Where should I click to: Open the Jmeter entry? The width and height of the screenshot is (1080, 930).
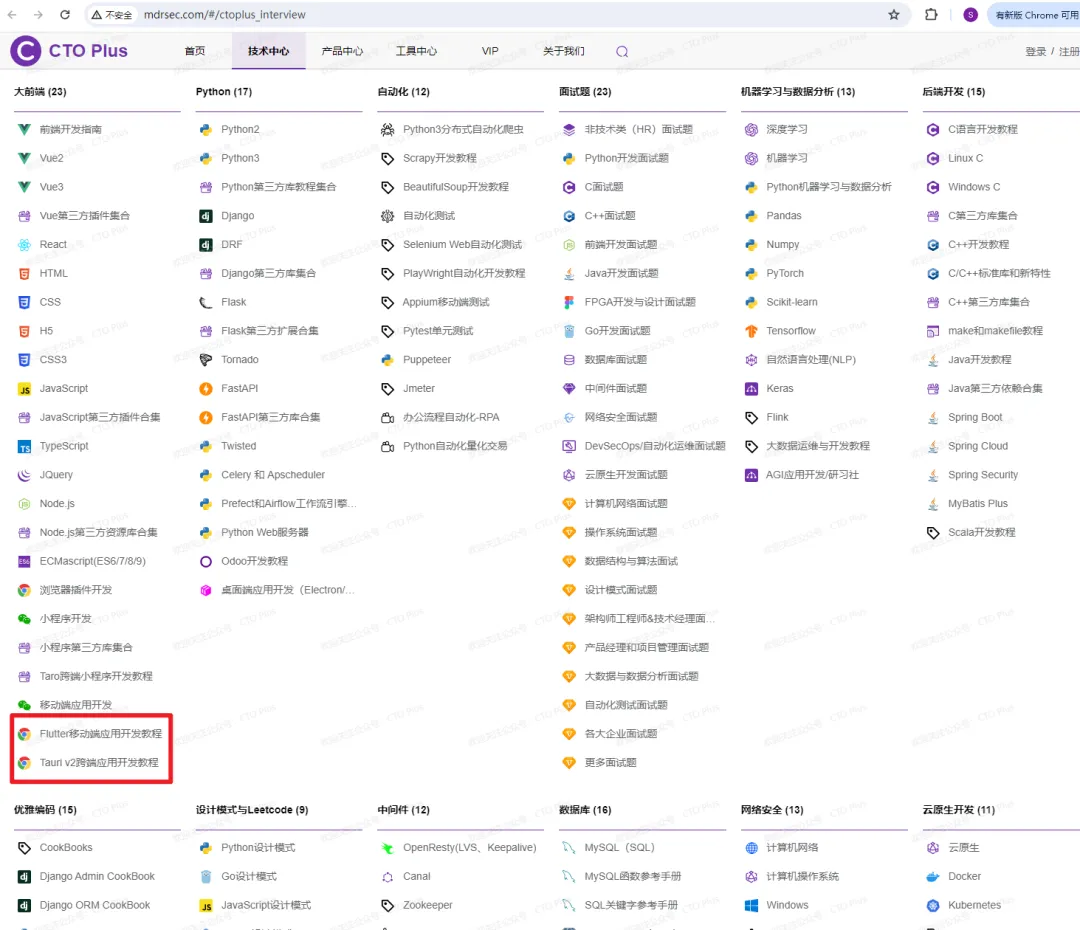419,389
